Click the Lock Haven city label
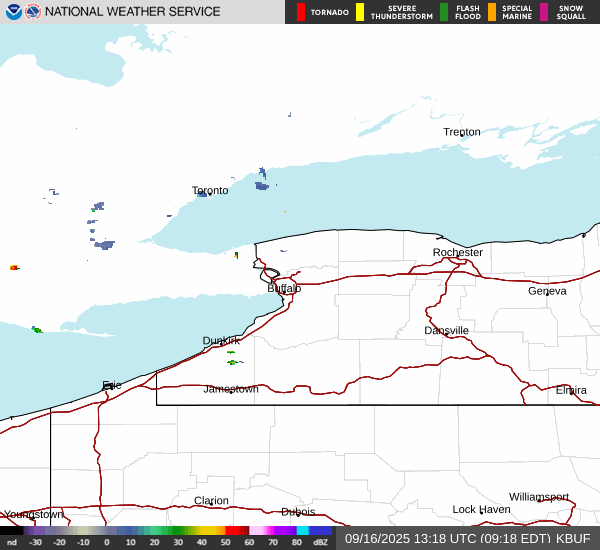The image size is (600, 550). (x=481, y=509)
